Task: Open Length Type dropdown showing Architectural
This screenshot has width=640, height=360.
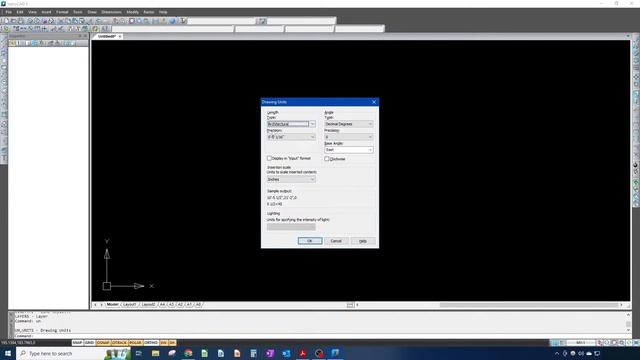Action: click(x=291, y=124)
